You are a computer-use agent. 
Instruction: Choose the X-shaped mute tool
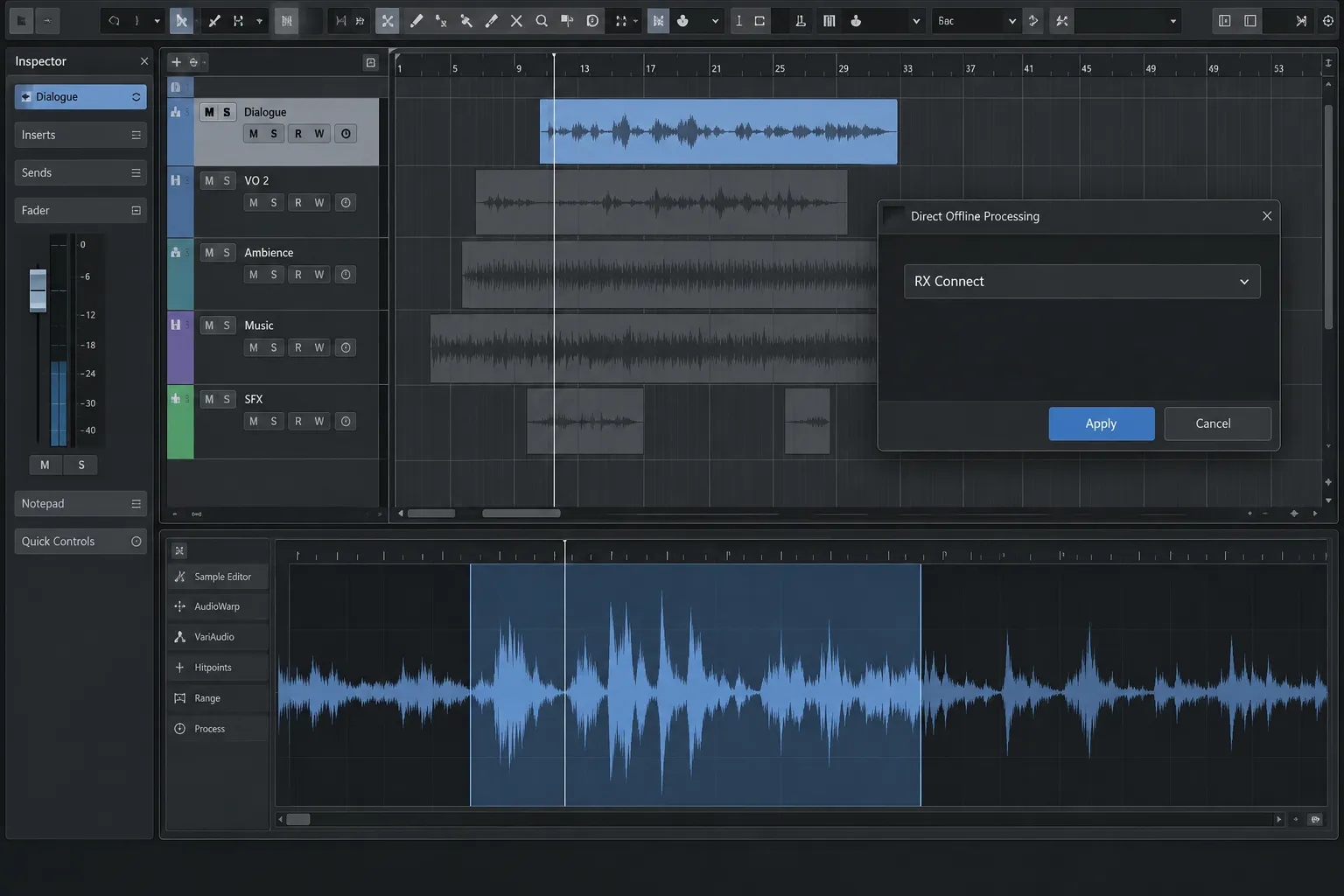(x=516, y=21)
